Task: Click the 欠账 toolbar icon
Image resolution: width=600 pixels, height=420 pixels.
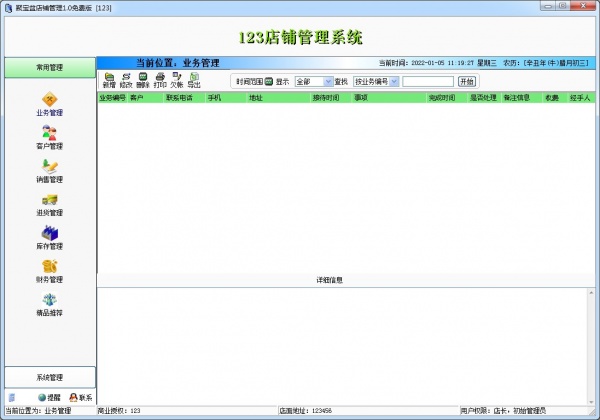Action: pos(177,80)
